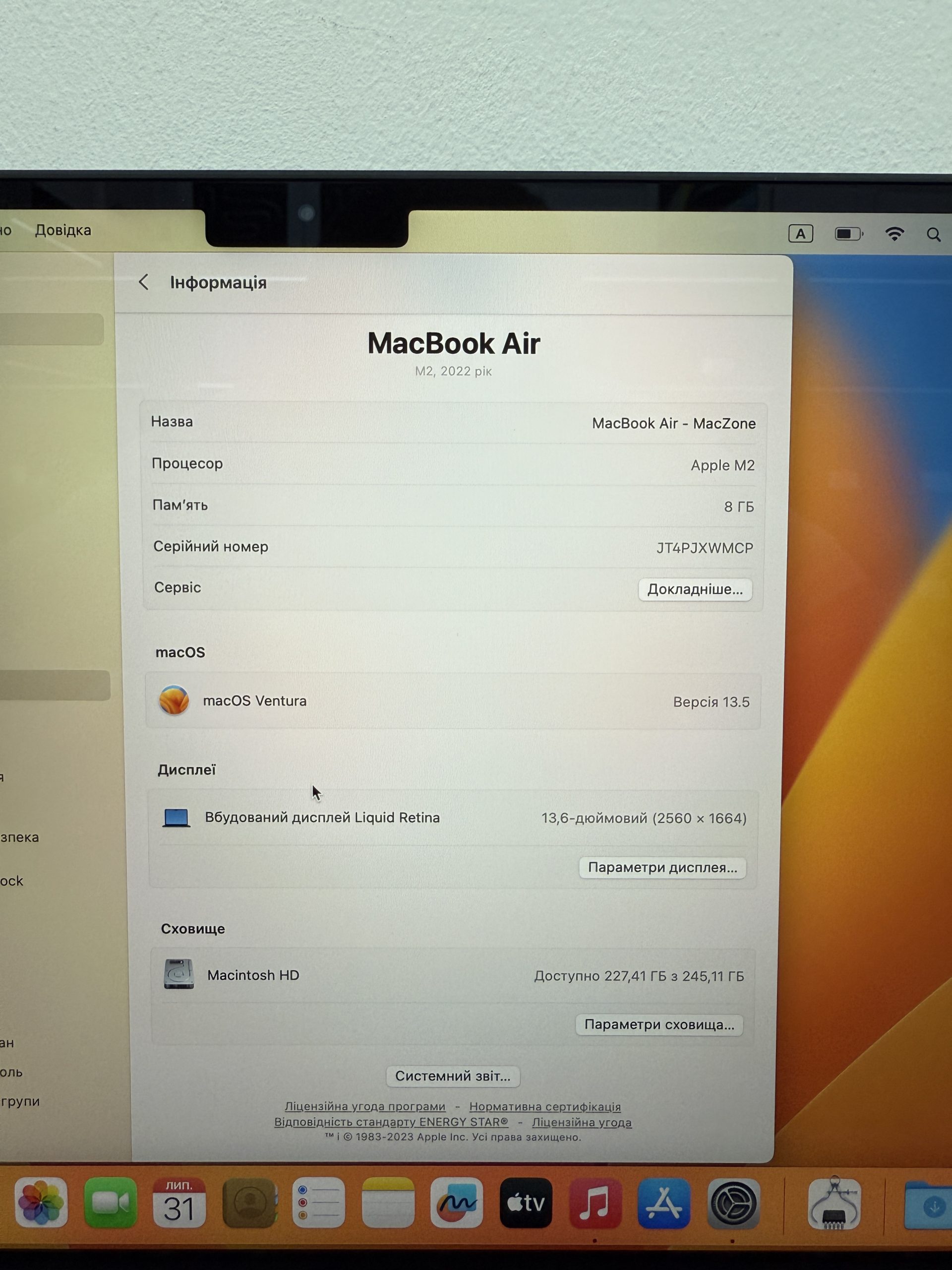This screenshot has width=952, height=1270.
Task: Click the M2, 2022 рік subtitle
Action: click(x=453, y=371)
